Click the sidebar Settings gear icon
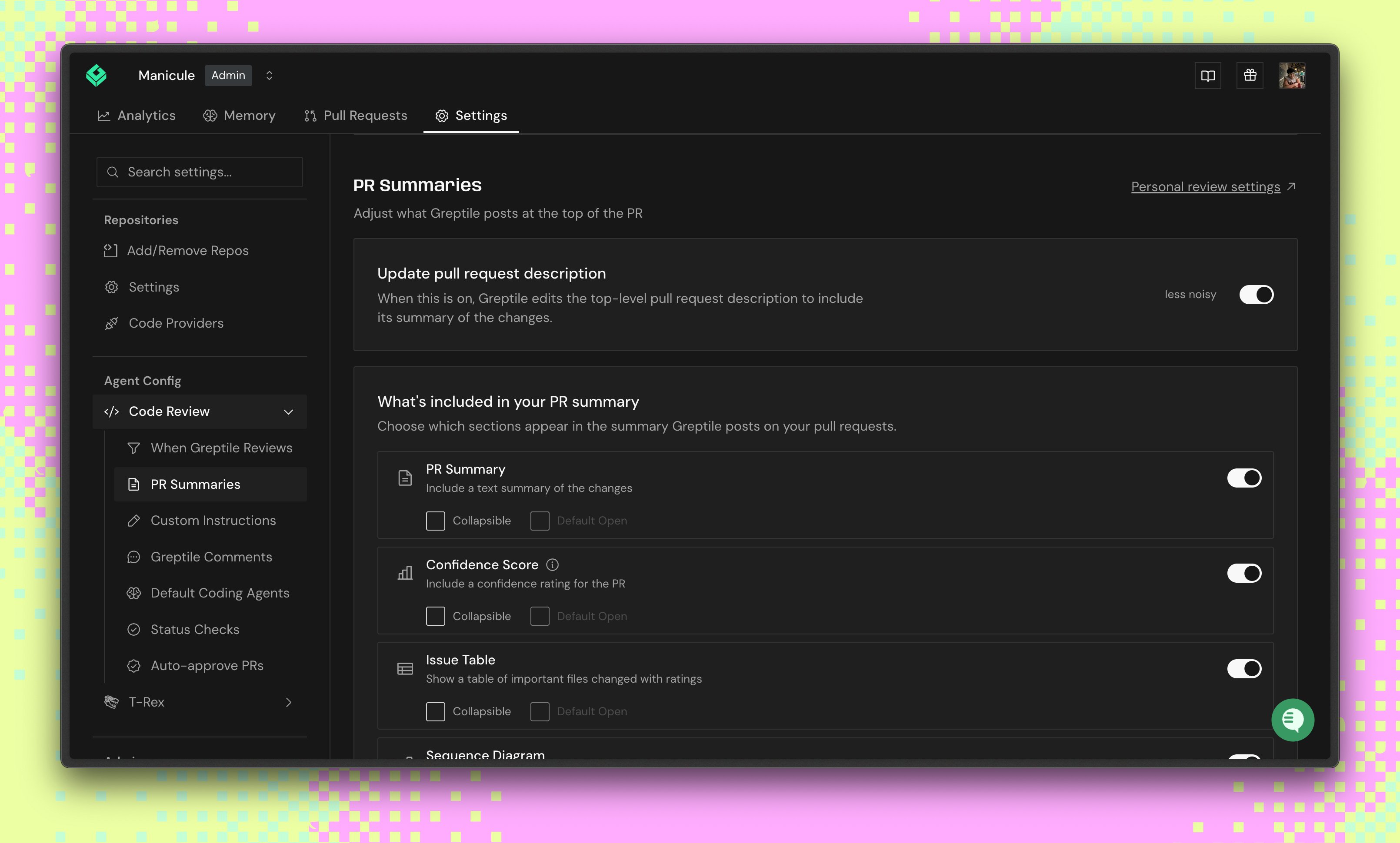This screenshot has width=1400, height=843. pos(111,287)
